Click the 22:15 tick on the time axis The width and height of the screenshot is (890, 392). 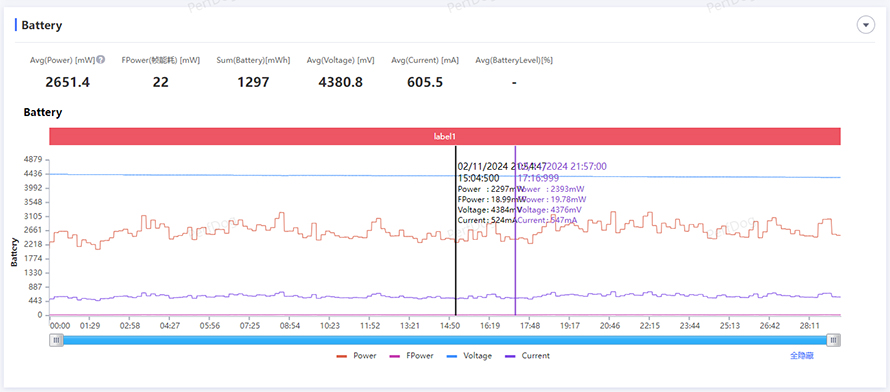(x=650, y=326)
